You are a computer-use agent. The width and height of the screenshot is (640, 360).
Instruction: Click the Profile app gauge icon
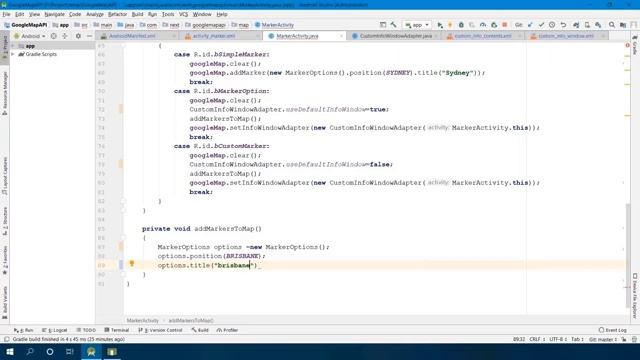point(483,25)
